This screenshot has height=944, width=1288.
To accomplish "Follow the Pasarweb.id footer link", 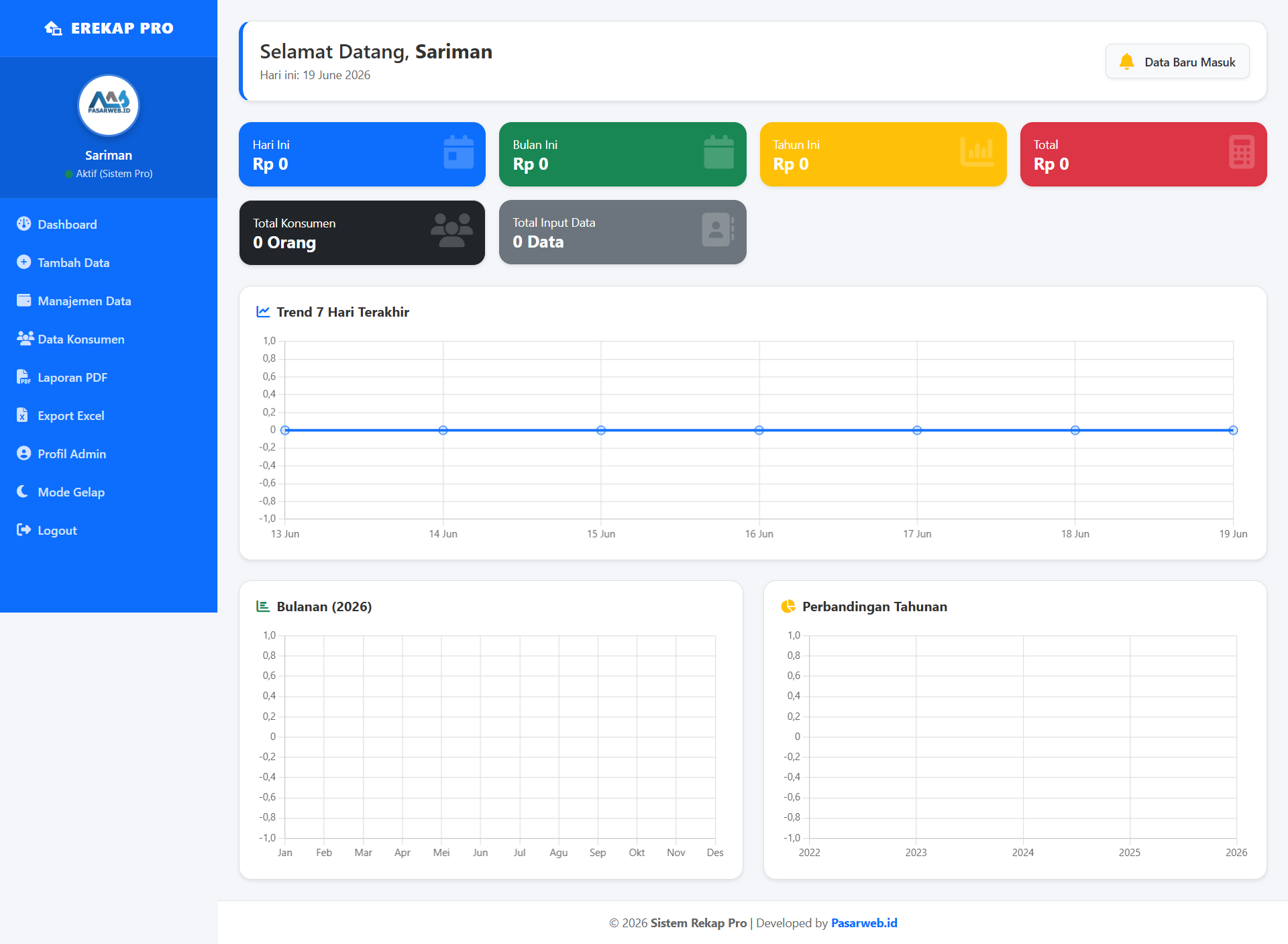I will tap(864, 923).
